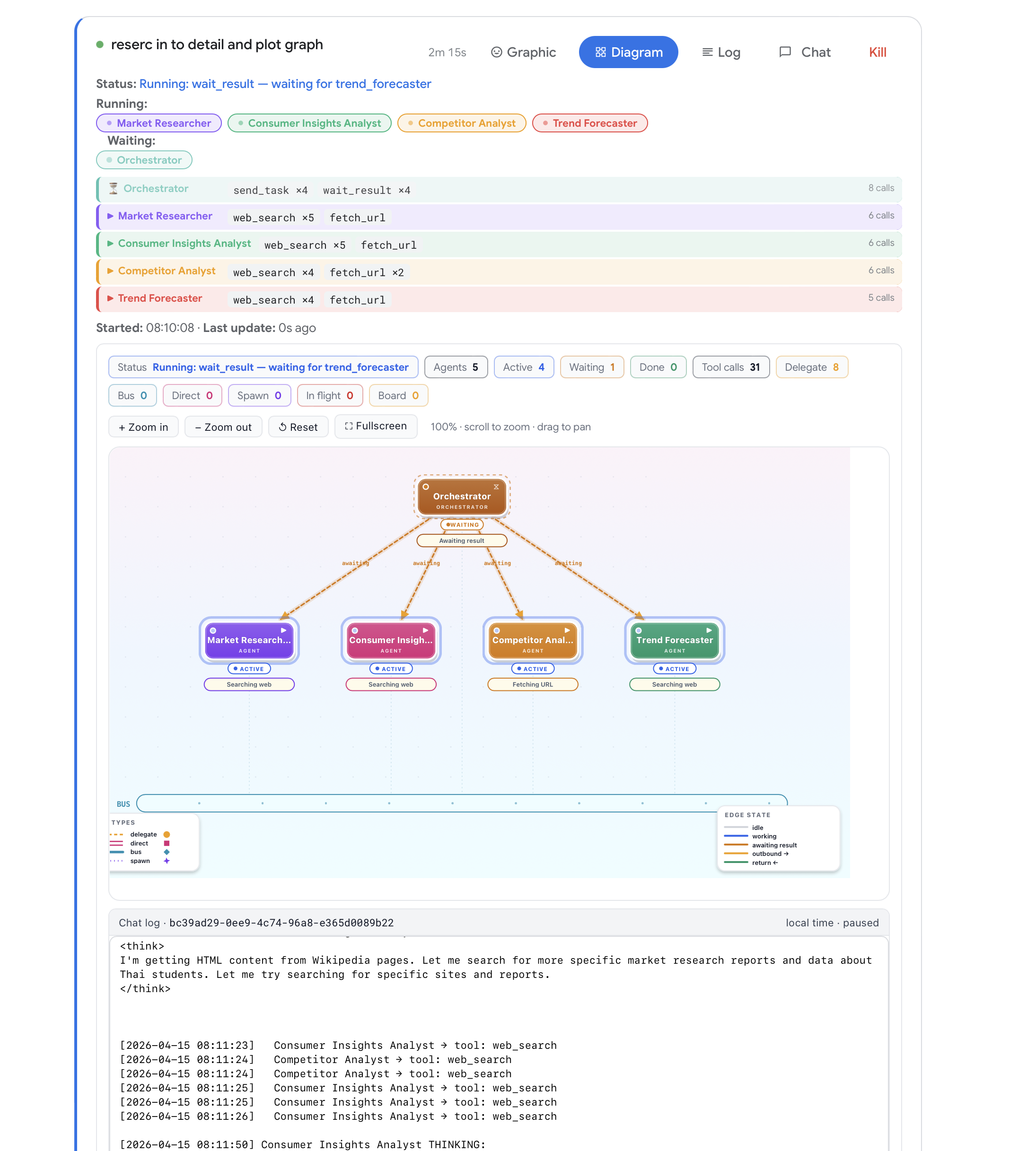The height and width of the screenshot is (1151, 1036).
Task: Click the Bus 0 stat pill
Action: (132, 395)
